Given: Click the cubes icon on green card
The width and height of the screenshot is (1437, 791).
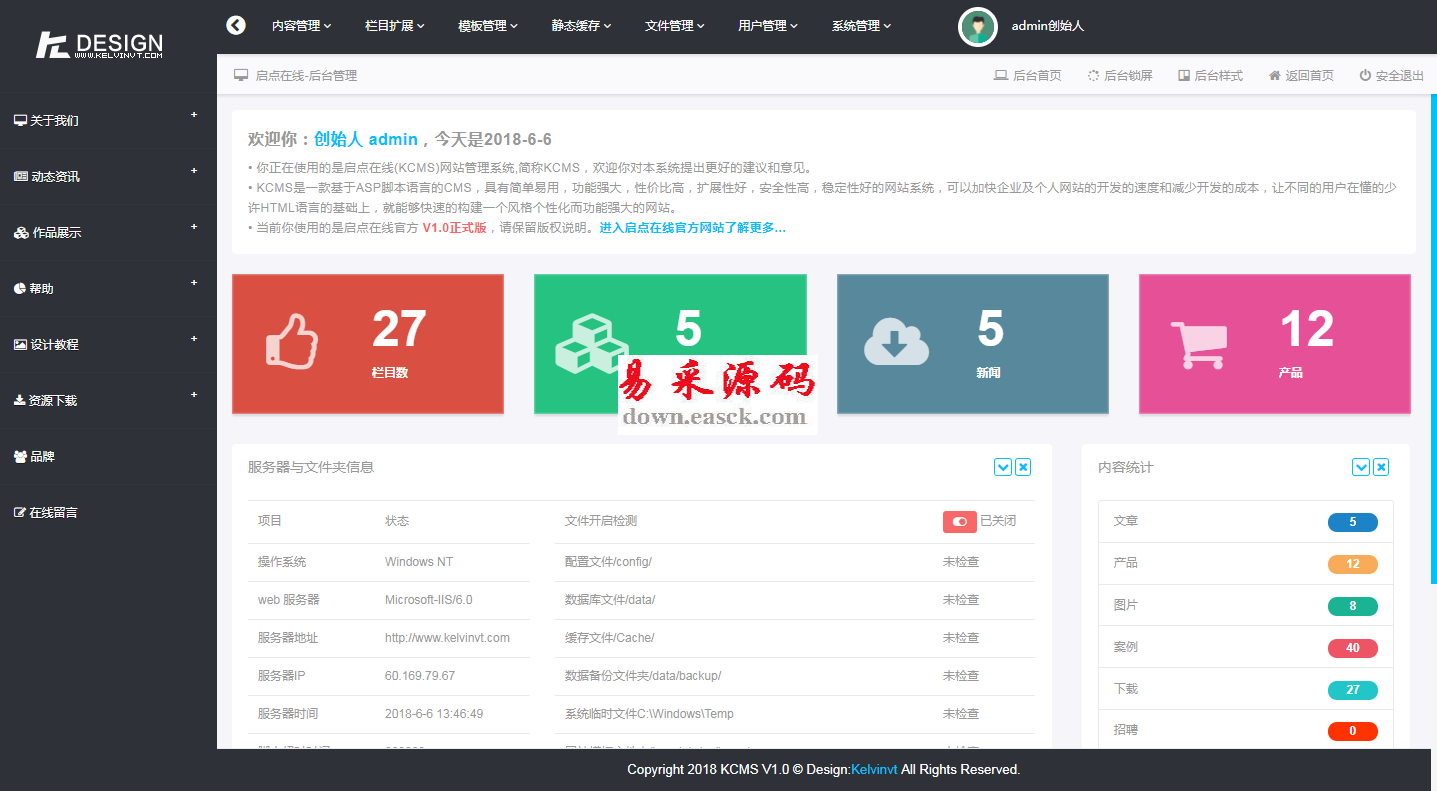Looking at the screenshot, I should 591,343.
